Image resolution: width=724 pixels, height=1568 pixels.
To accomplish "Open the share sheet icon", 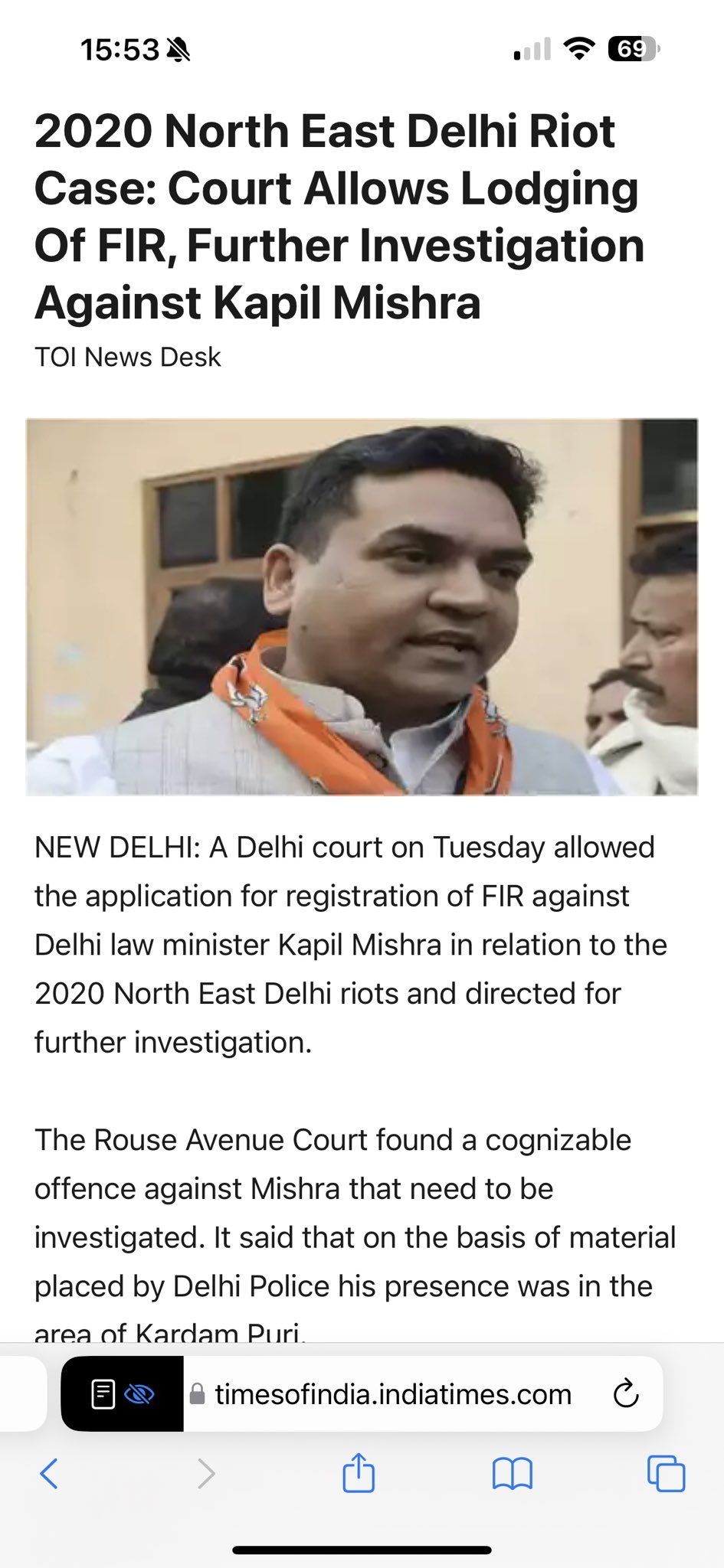I will (x=359, y=1472).
